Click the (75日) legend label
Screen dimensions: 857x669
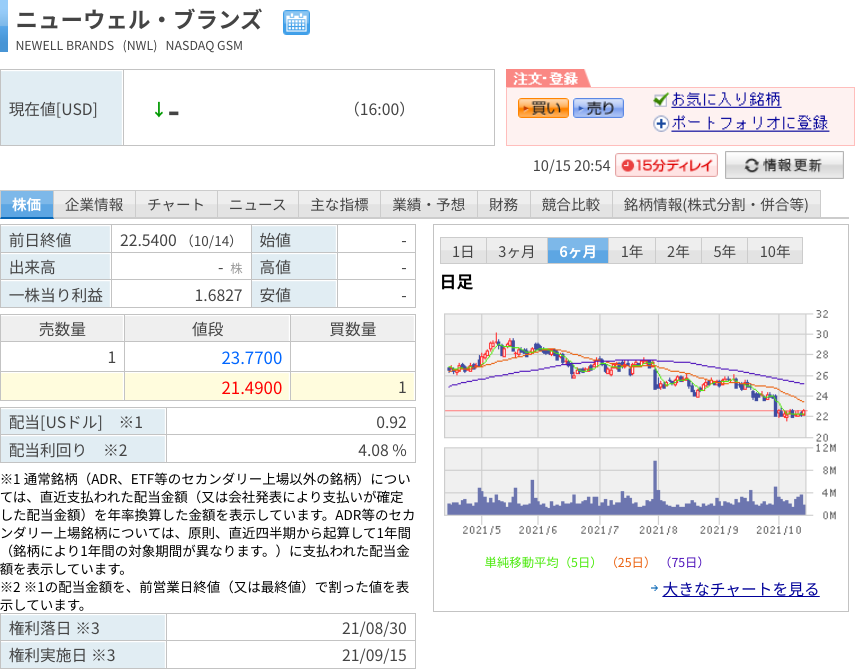(684, 562)
